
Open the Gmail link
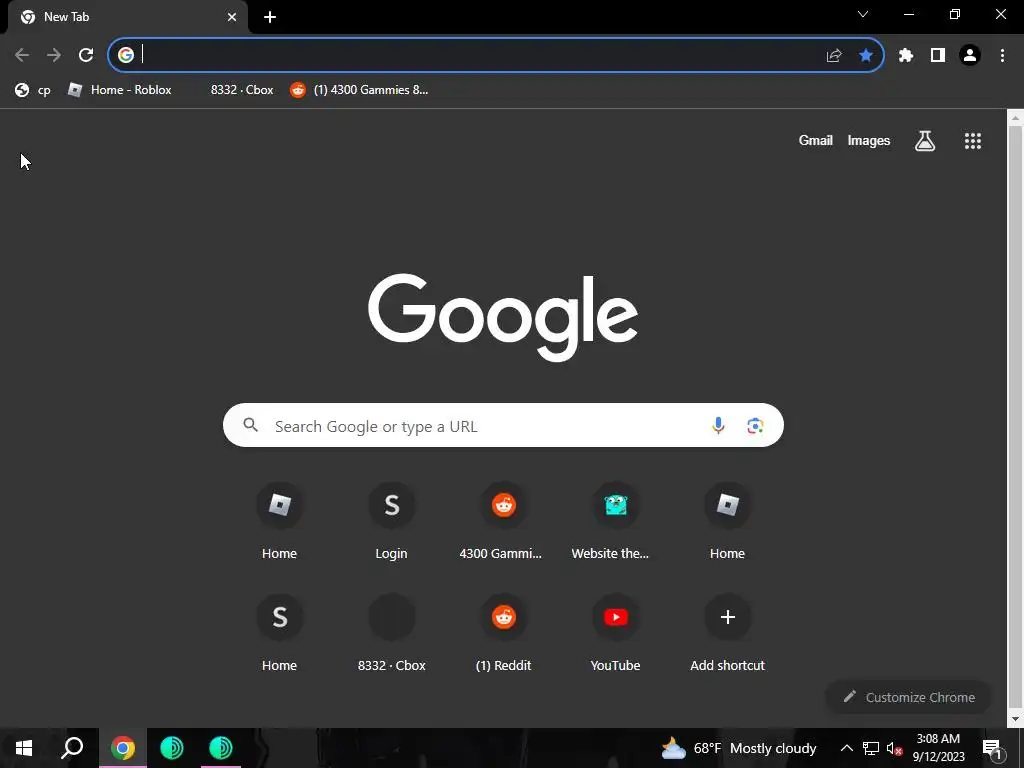816,140
